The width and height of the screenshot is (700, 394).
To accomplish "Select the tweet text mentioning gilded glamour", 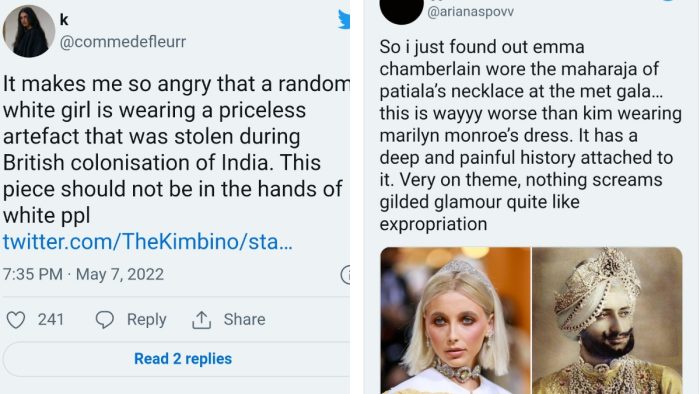I will [530, 136].
